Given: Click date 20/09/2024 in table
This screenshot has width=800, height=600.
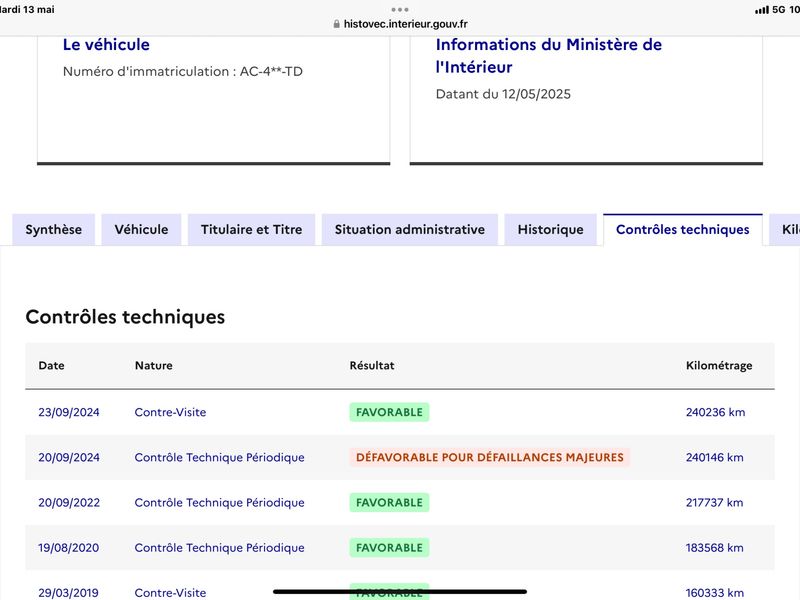Looking at the screenshot, I should click(69, 457).
